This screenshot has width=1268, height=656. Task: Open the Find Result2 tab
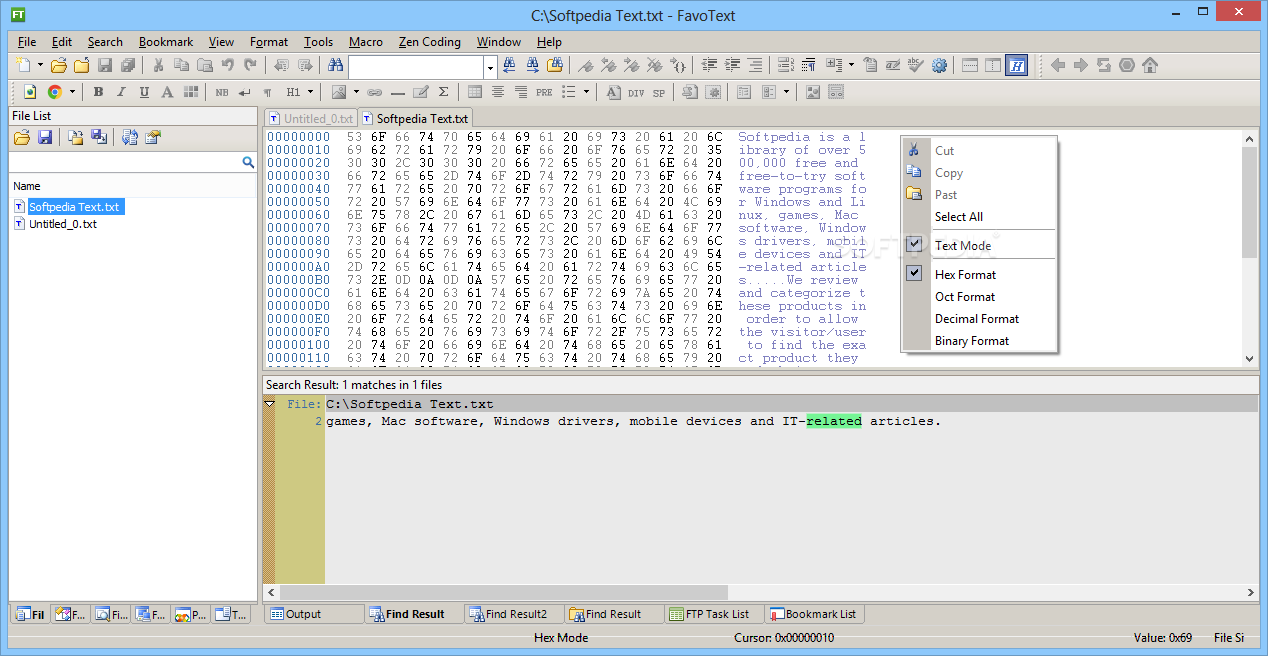pyautogui.click(x=513, y=614)
